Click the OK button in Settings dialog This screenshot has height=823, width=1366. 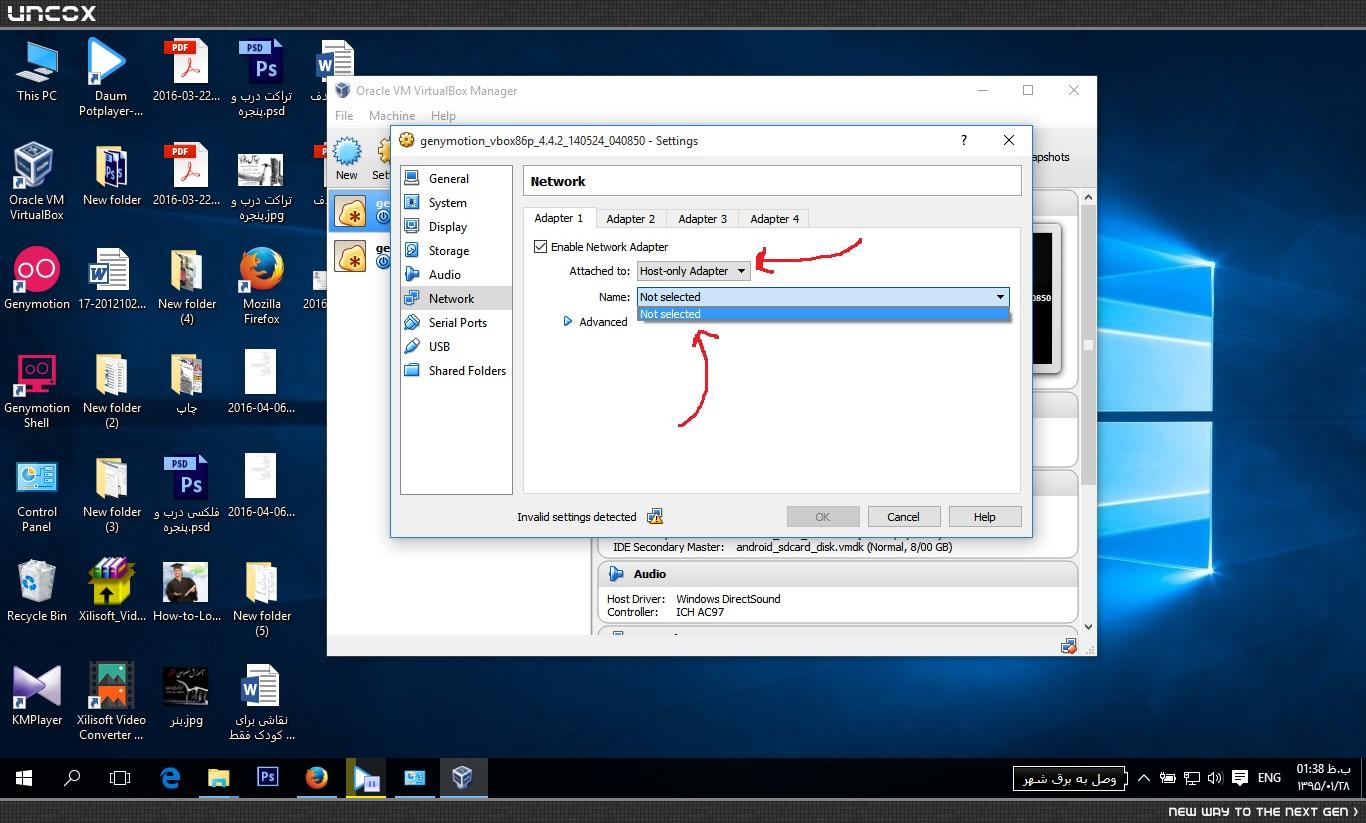823,517
